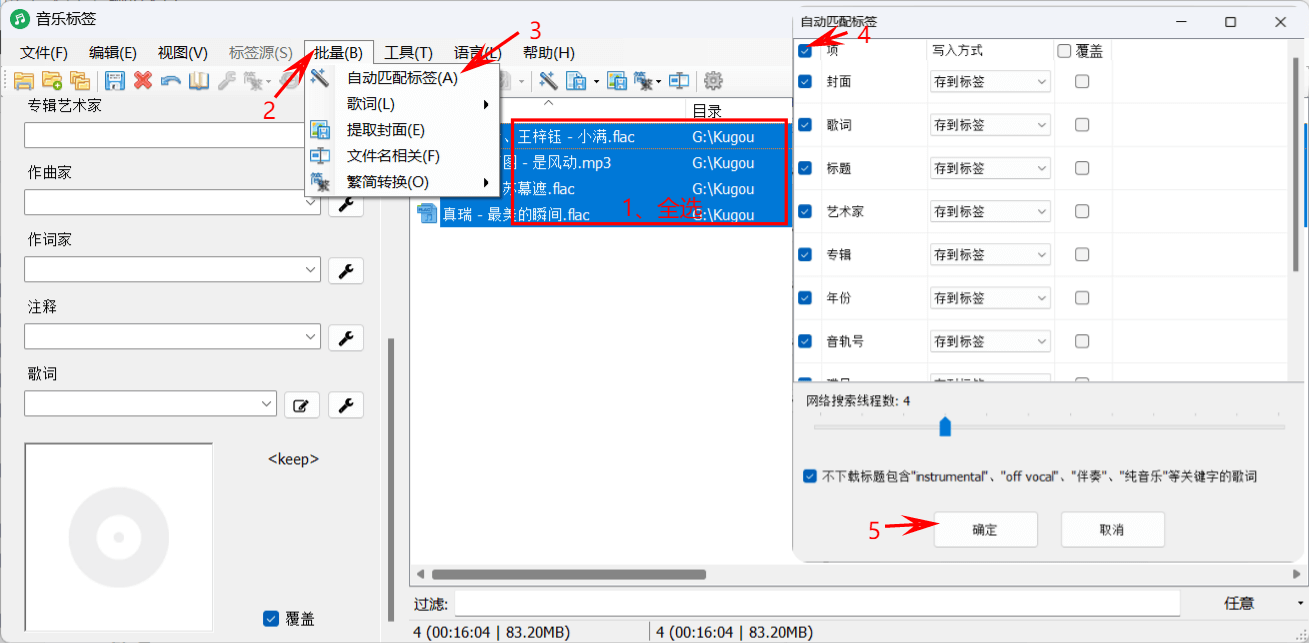Expand the 作词家 combo box
This screenshot has height=643, width=1309.
[309, 270]
